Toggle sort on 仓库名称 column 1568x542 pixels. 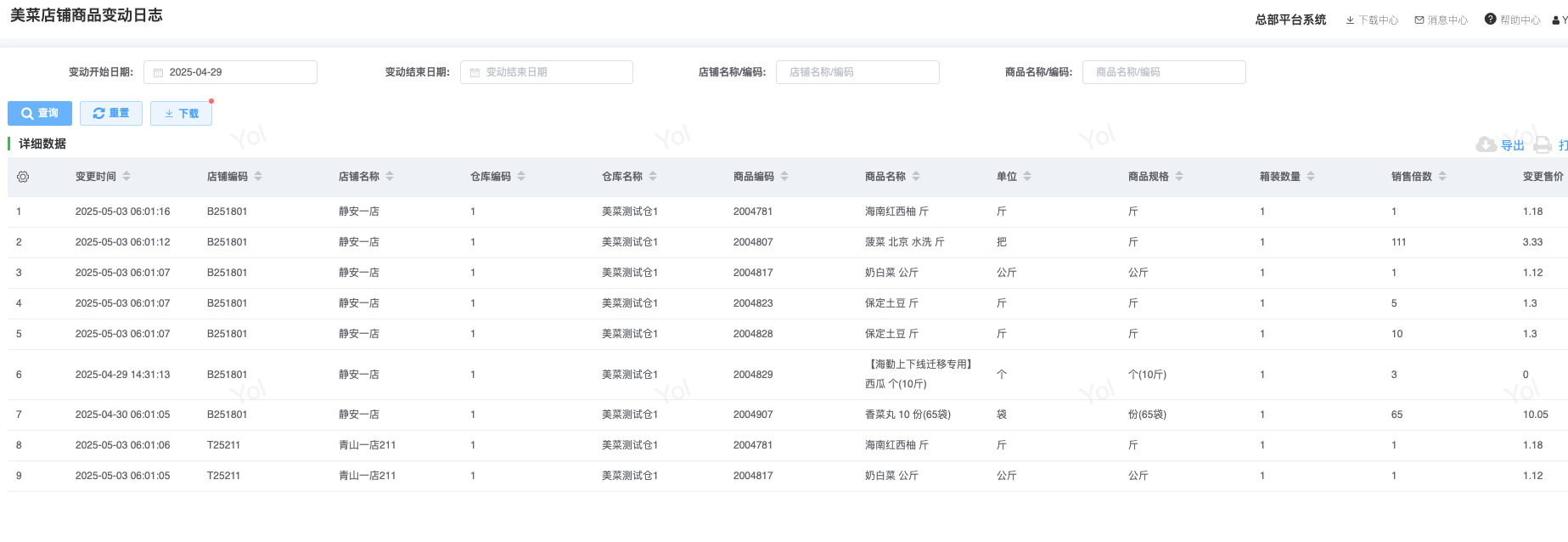[x=653, y=177]
